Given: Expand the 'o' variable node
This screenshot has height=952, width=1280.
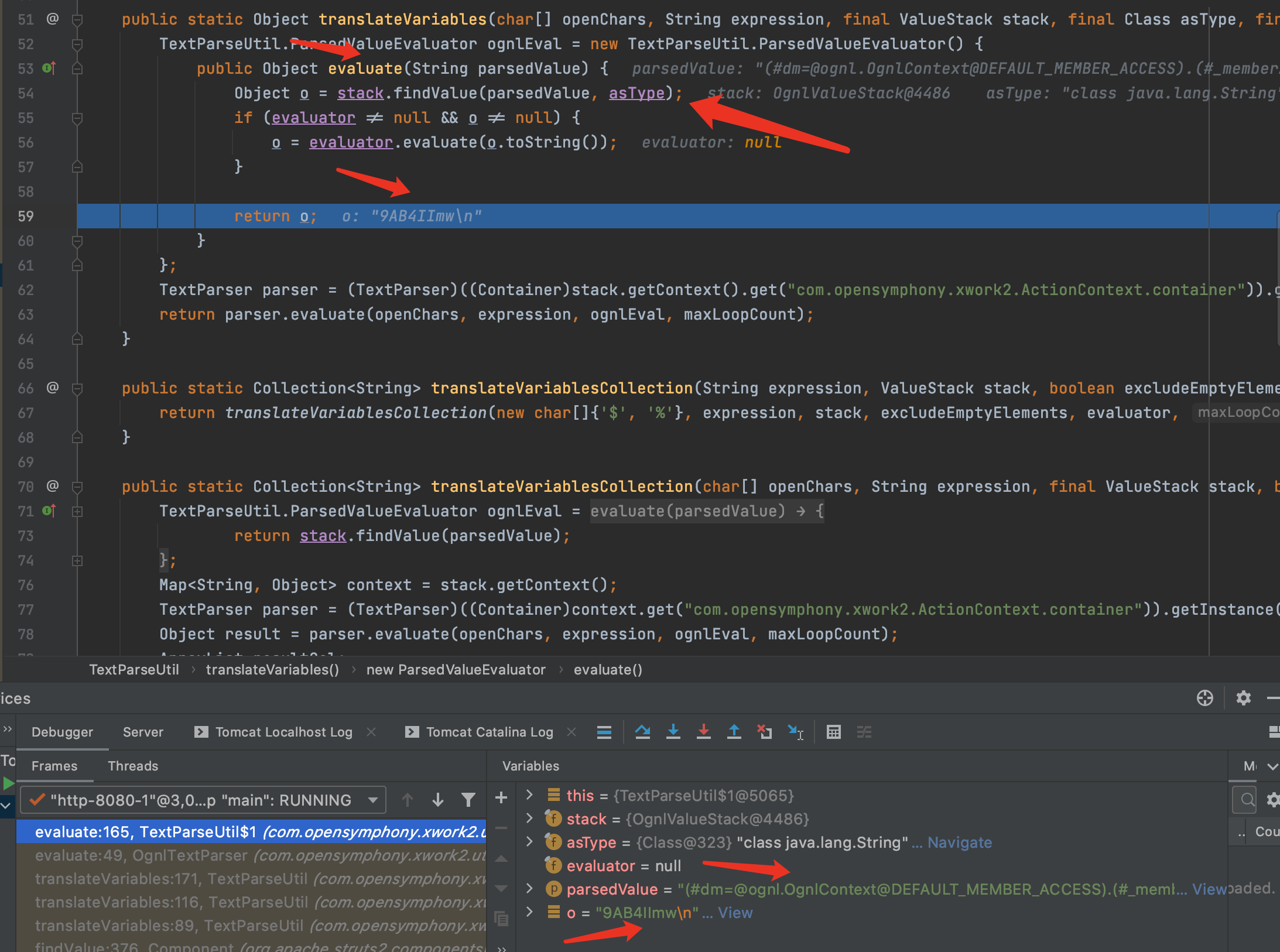Looking at the screenshot, I should point(529,912).
